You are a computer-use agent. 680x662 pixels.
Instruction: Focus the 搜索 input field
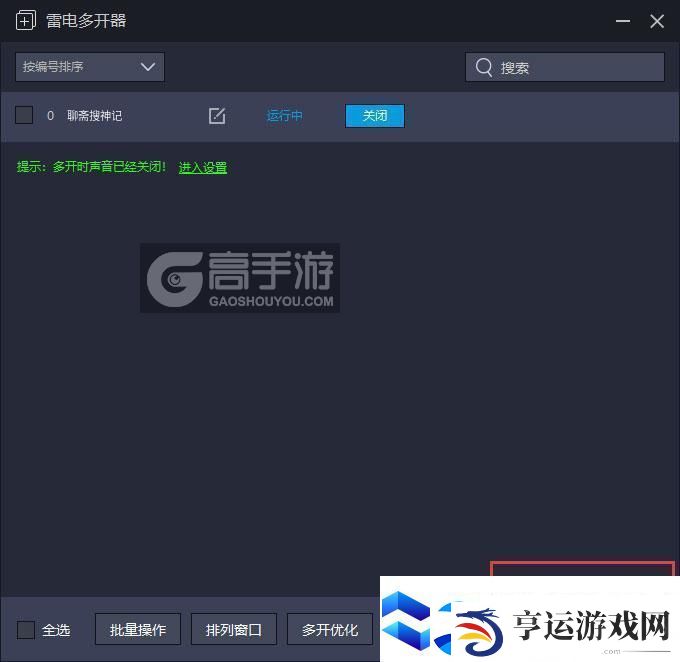coord(565,67)
